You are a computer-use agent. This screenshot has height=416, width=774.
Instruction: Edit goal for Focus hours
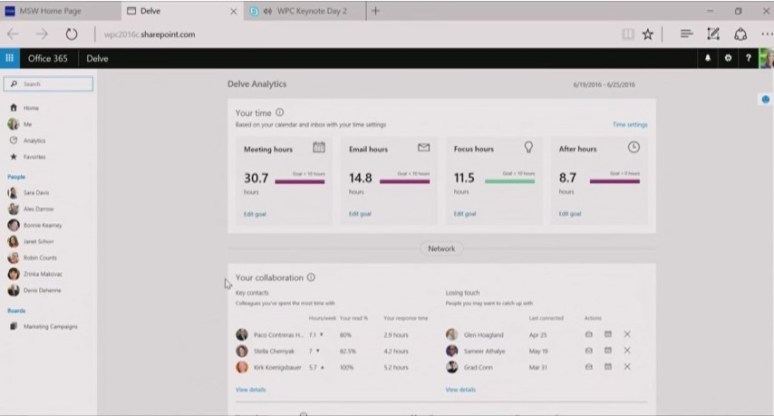click(465, 214)
